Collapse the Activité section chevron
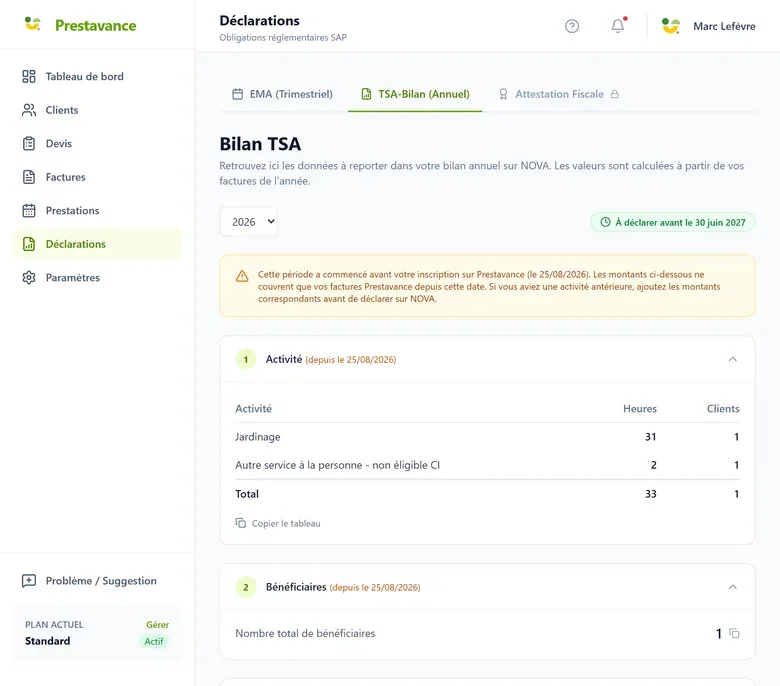 click(733, 359)
